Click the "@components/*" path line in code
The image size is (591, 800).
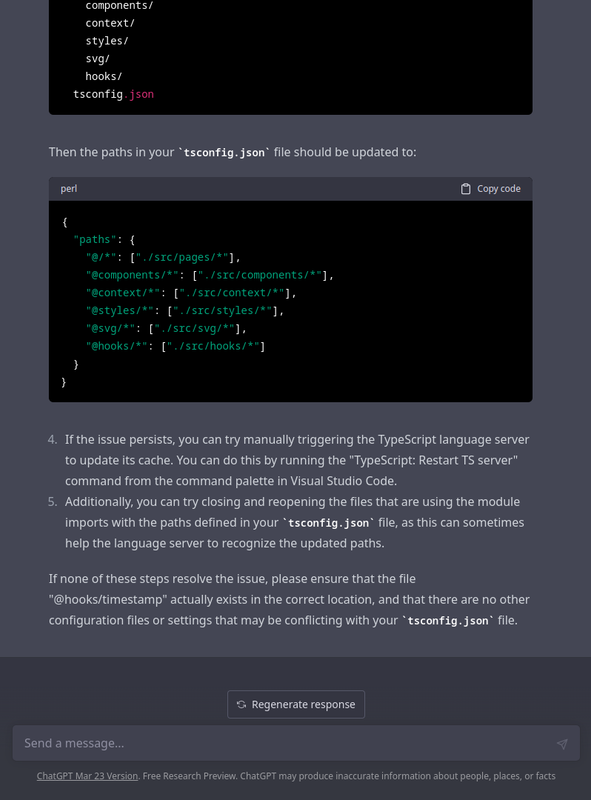coord(209,275)
